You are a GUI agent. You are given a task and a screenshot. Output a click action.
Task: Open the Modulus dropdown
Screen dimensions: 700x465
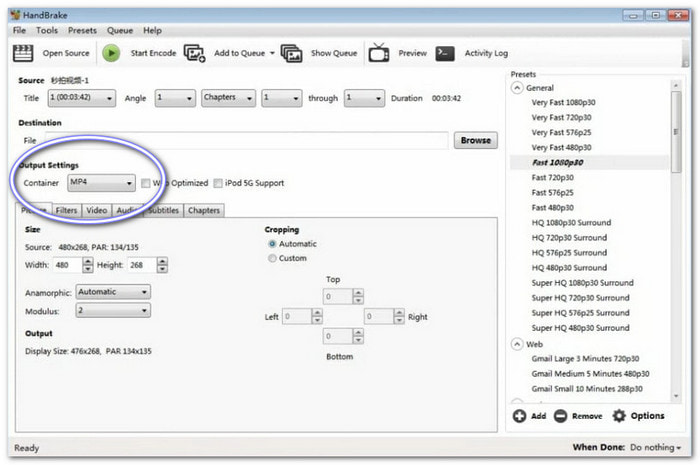pos(113,310)
